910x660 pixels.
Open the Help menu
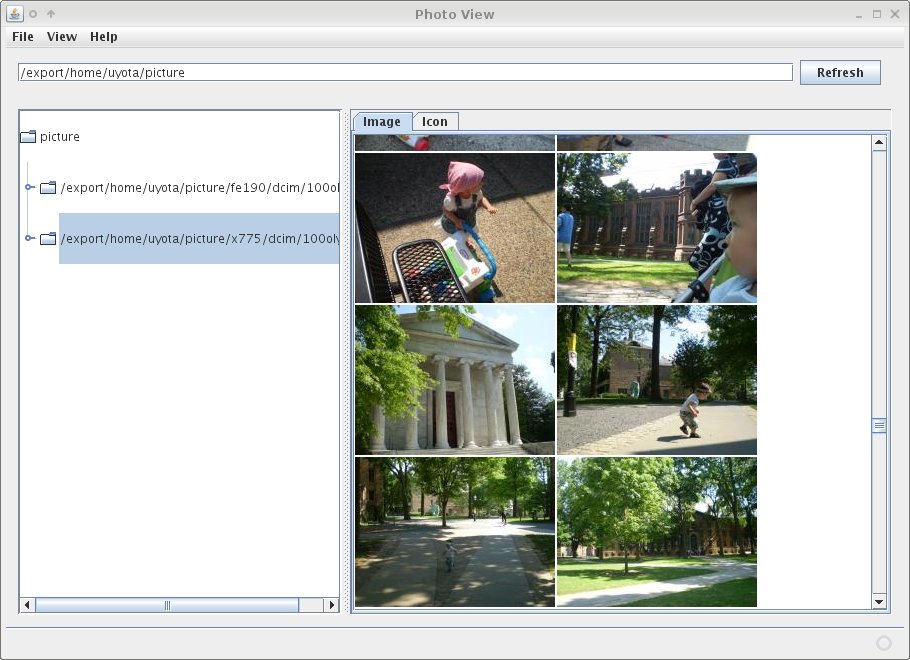pyautogui.click(x=103, y=37)
